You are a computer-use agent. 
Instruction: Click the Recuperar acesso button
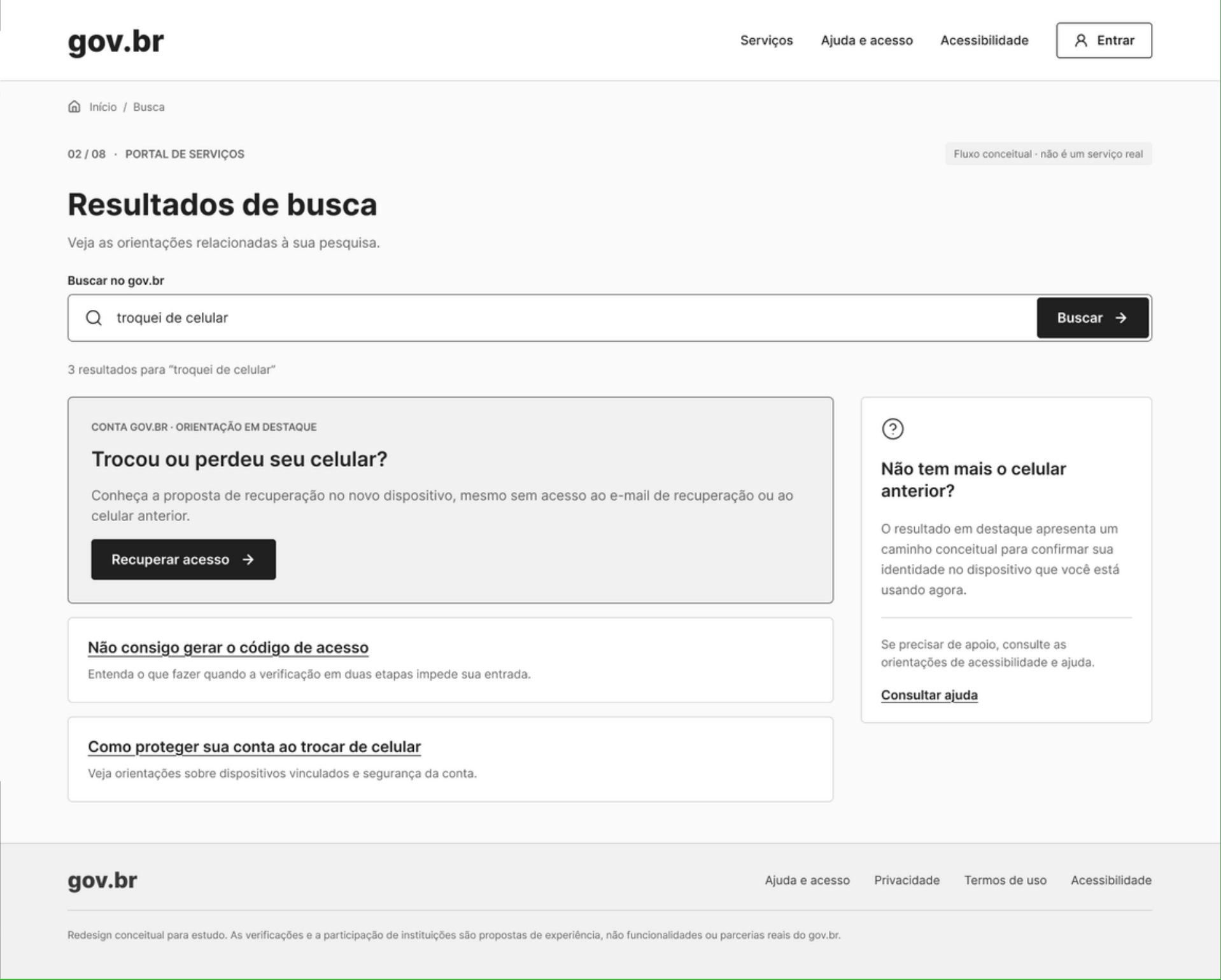coord(183,559)
